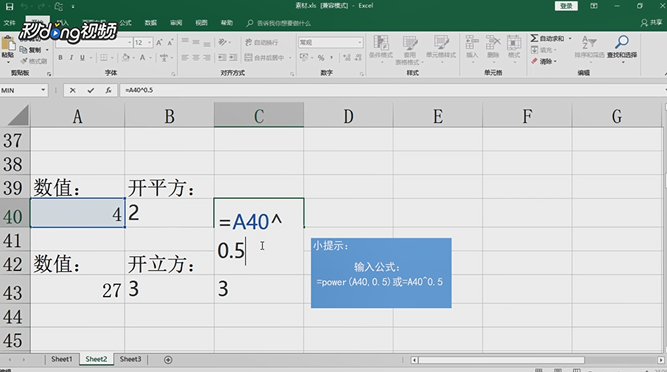
Task: Click the Decrease Font Size icon
Action: (170, 43)
